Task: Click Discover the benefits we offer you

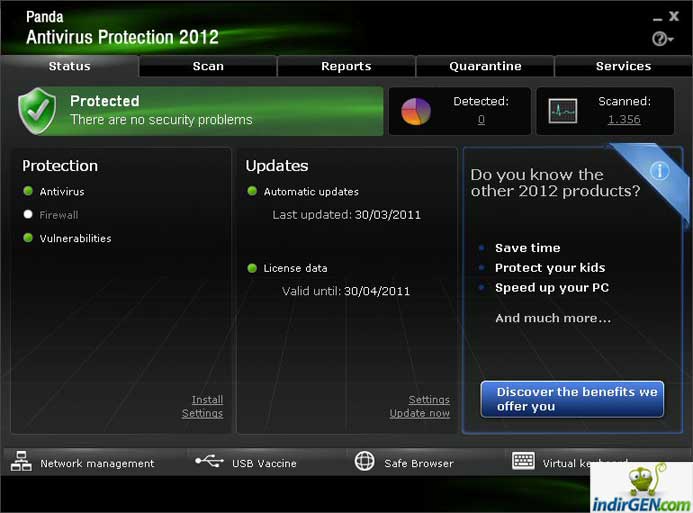Action: 572,399
